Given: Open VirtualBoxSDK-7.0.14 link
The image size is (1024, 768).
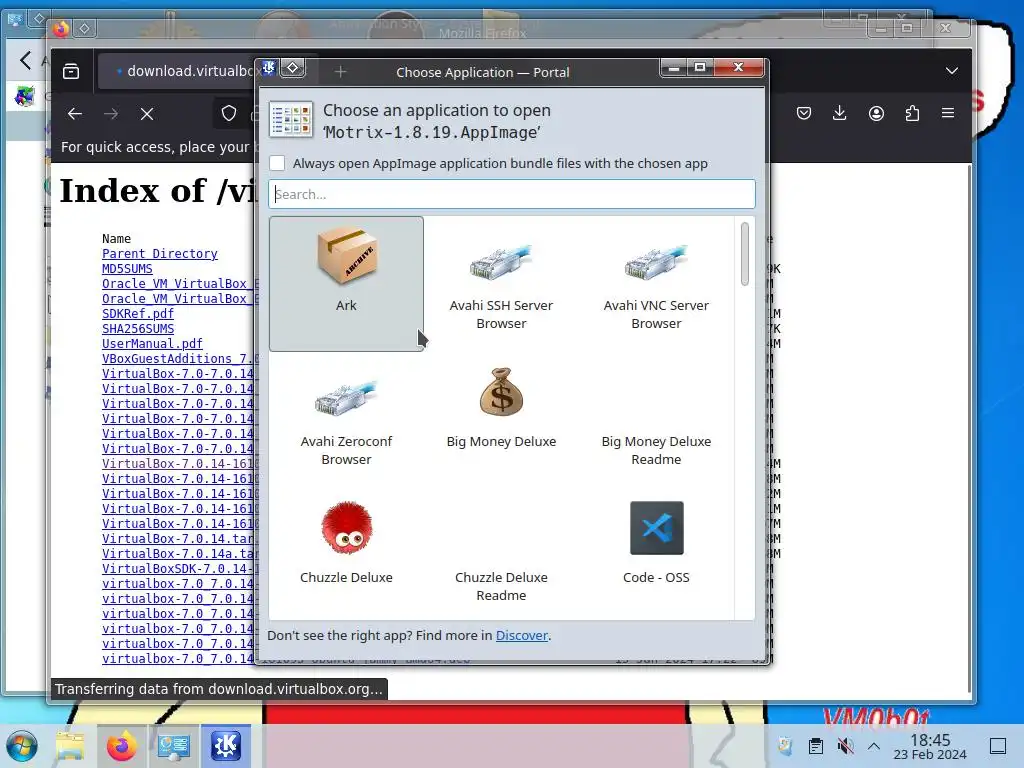Looking at the screenshot, I should coord(180,568).
